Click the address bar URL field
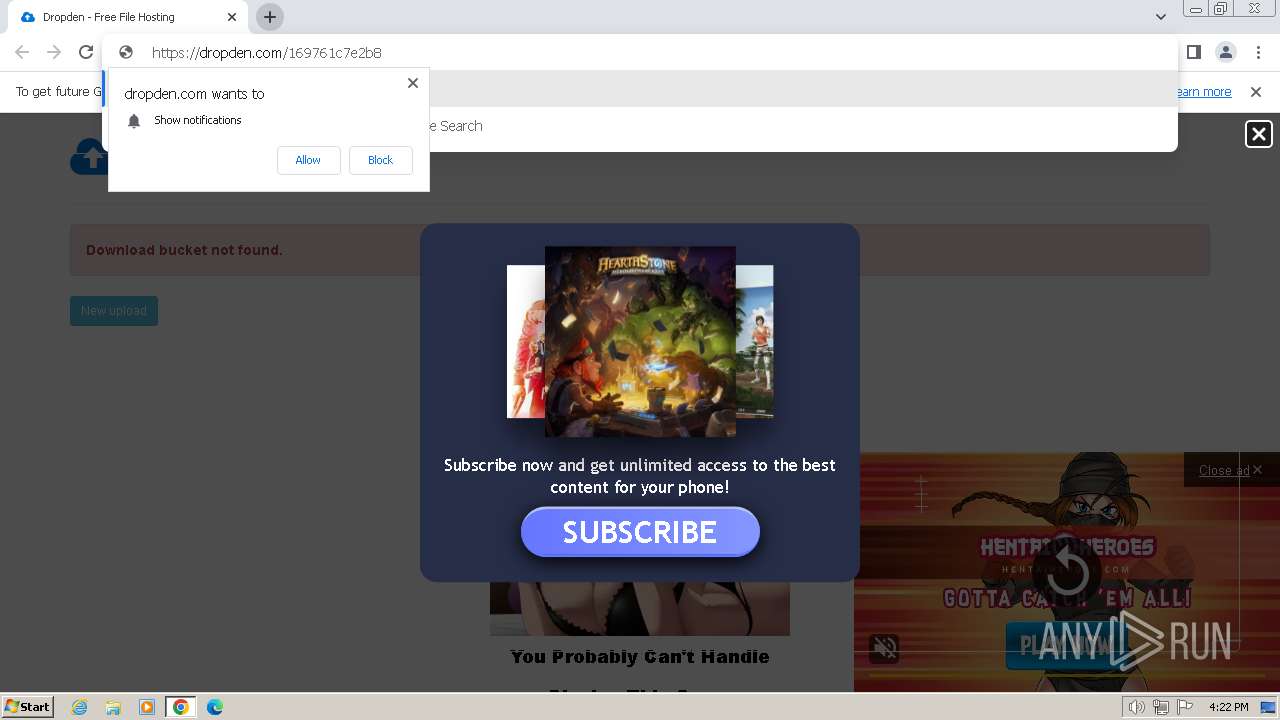 tap(640, 52)
